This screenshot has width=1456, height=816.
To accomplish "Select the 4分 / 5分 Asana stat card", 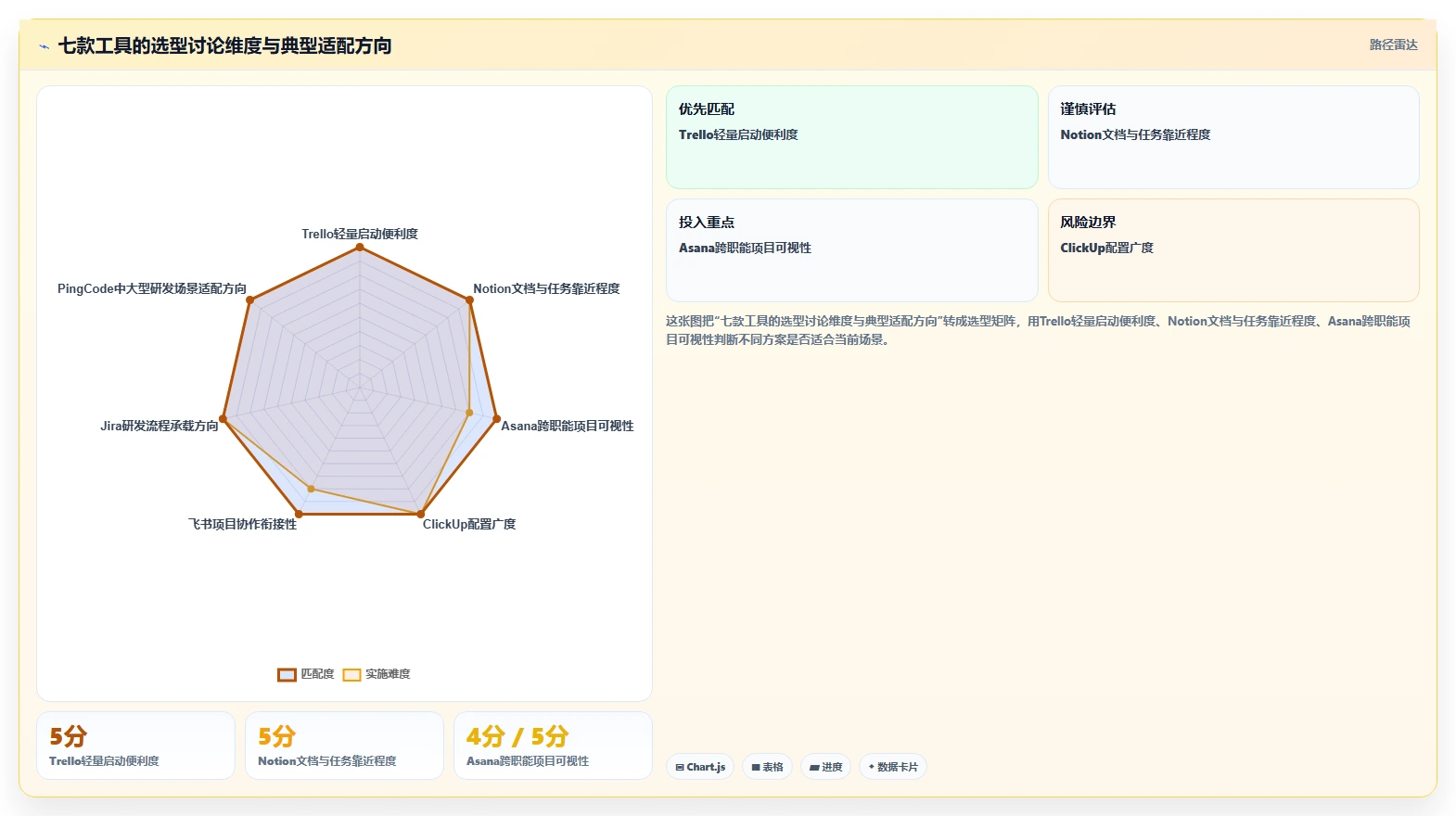I will 553,746.
